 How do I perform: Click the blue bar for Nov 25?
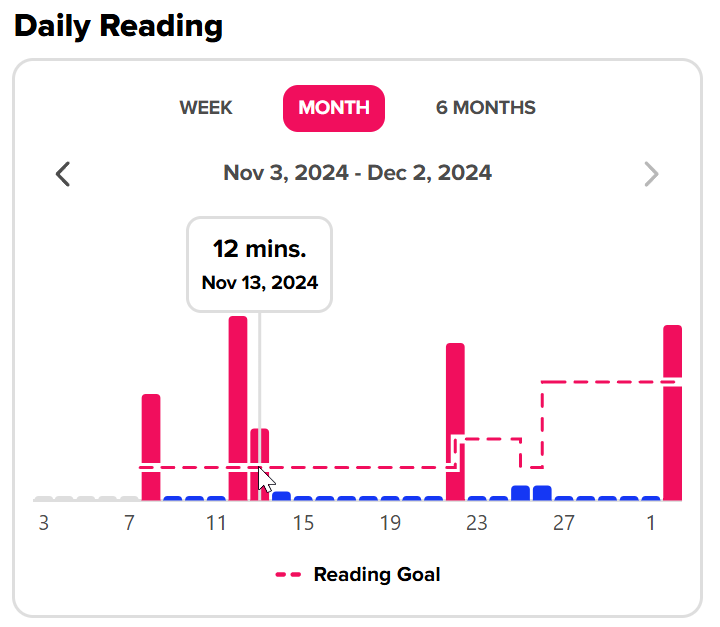tap(520, 493)
